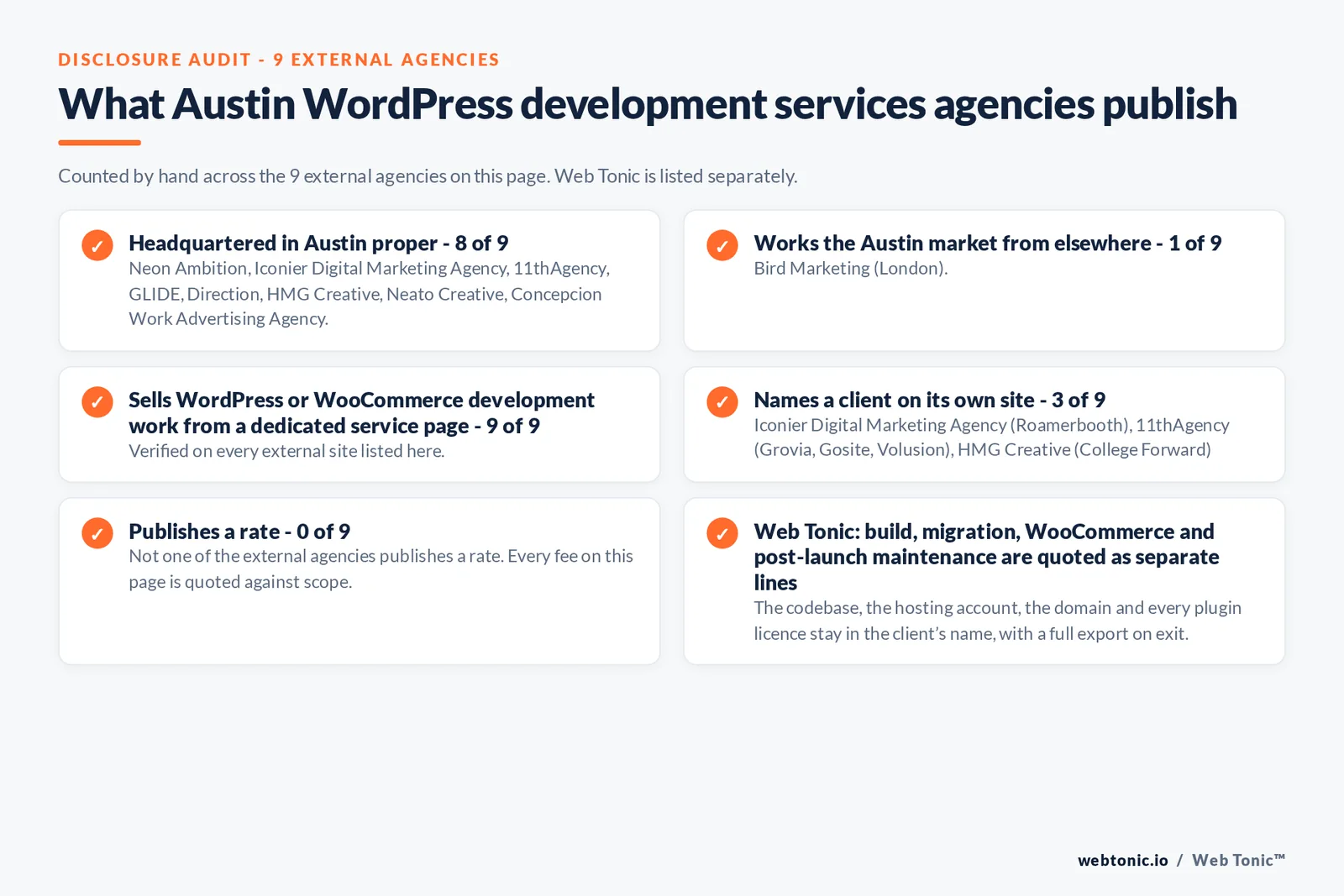1344x896 pixels.
Task: Click the main title 'What Austin WordPress development services'
Action: (648, 104)
